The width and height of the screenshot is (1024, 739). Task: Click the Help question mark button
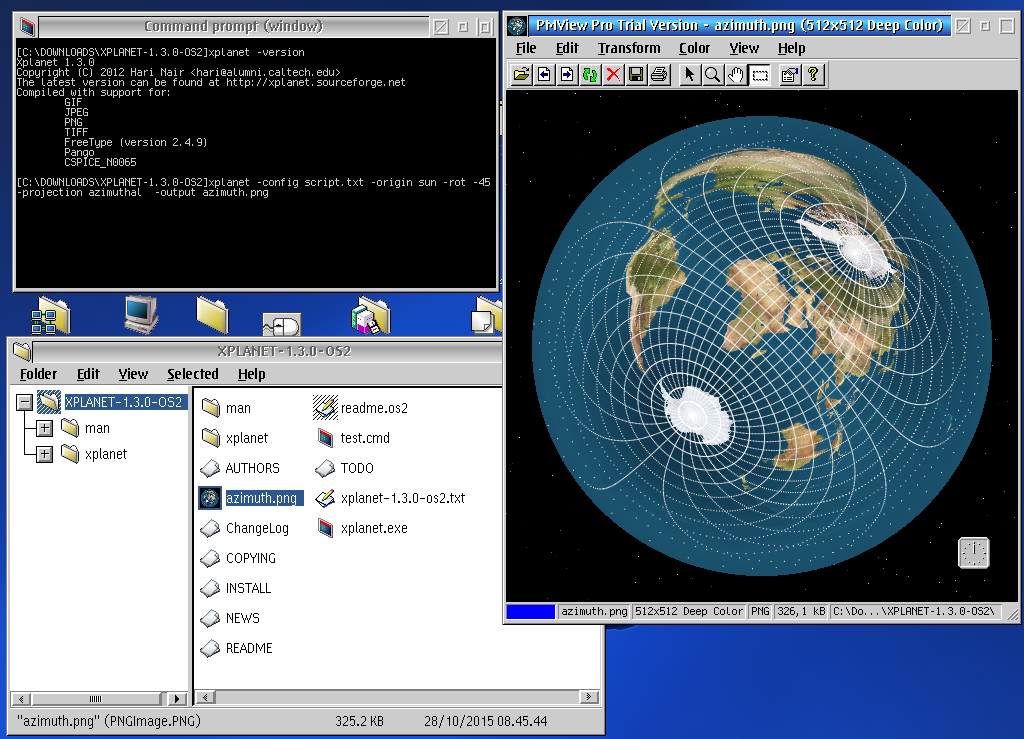[812, 74]
